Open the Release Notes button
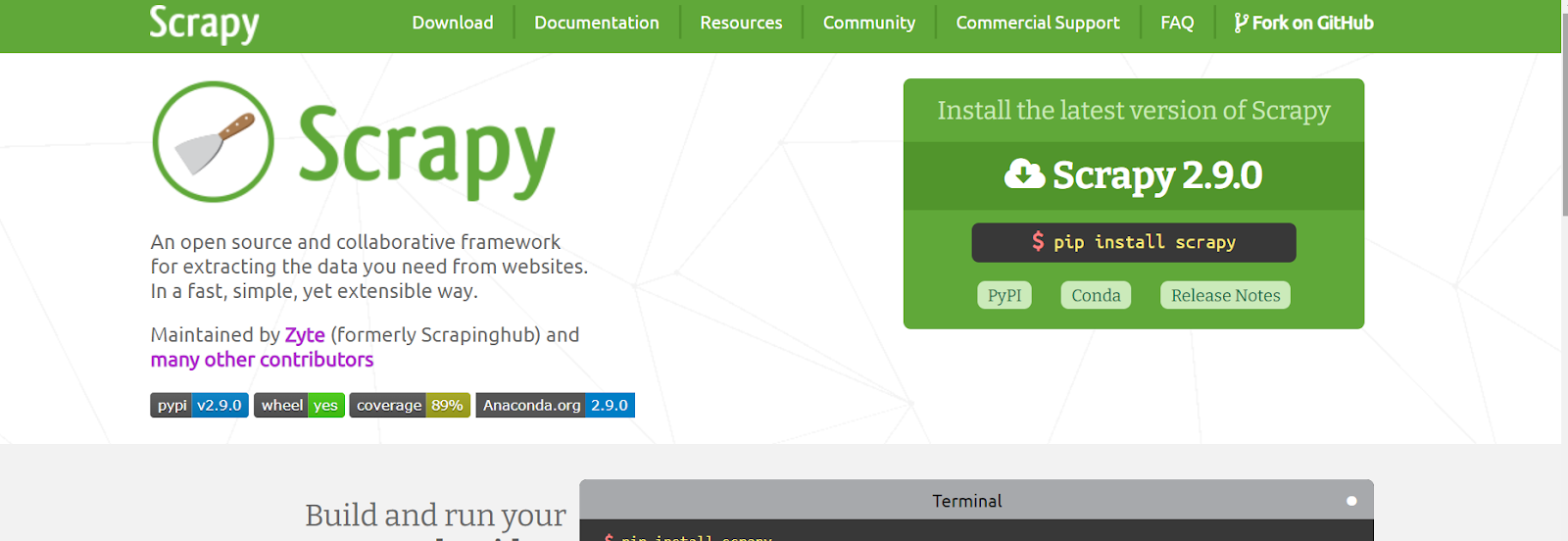This screenshot has height=541, width=1568. pos(1225,295)
